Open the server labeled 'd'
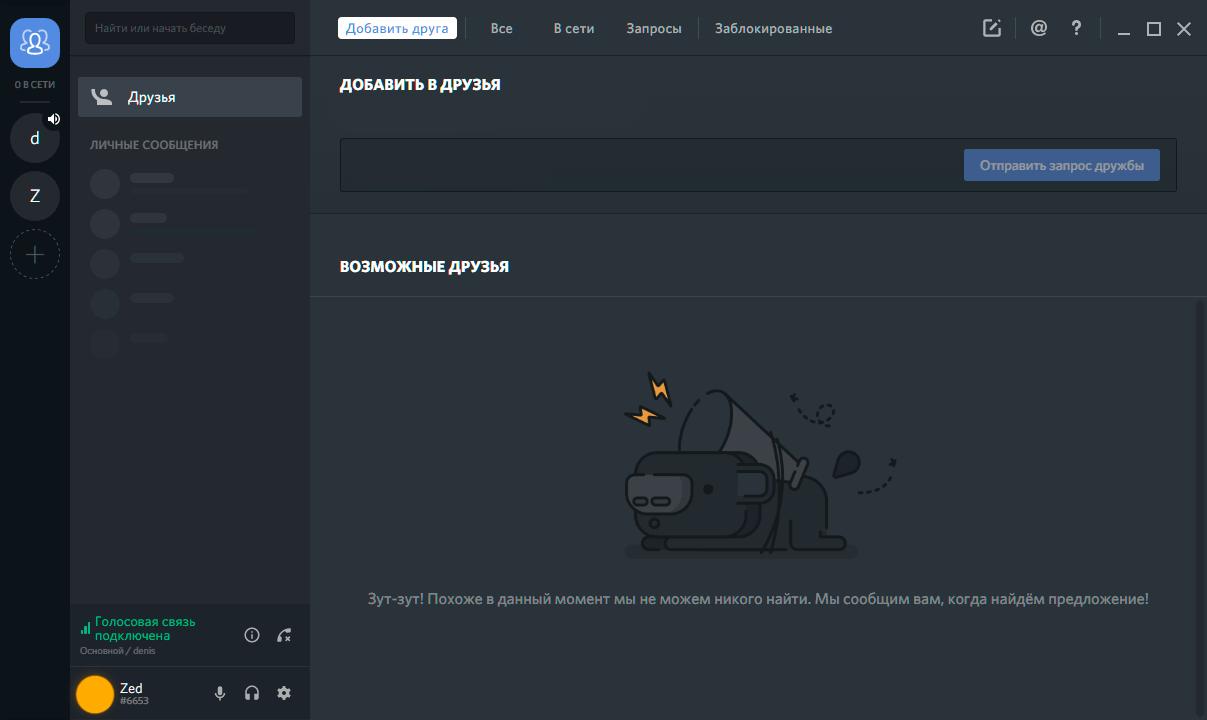Viewport: 1207px width, 720px height. click(x=35, y=138)
